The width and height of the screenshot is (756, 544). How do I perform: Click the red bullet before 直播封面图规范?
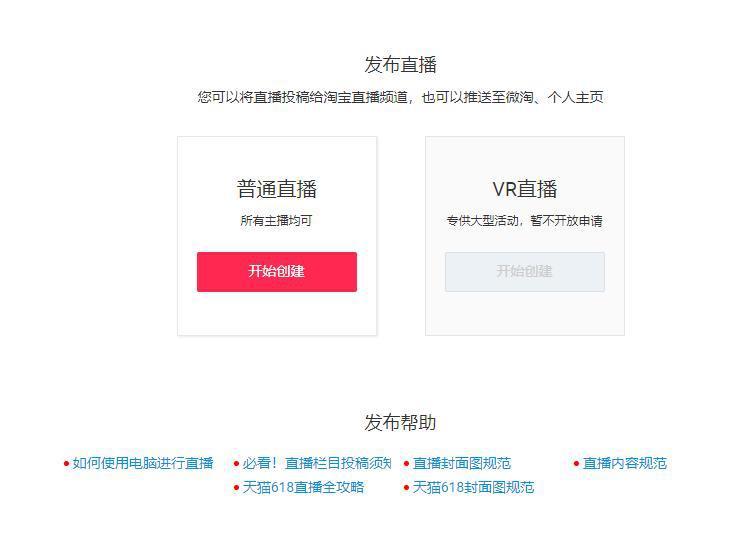click(406, 464)
